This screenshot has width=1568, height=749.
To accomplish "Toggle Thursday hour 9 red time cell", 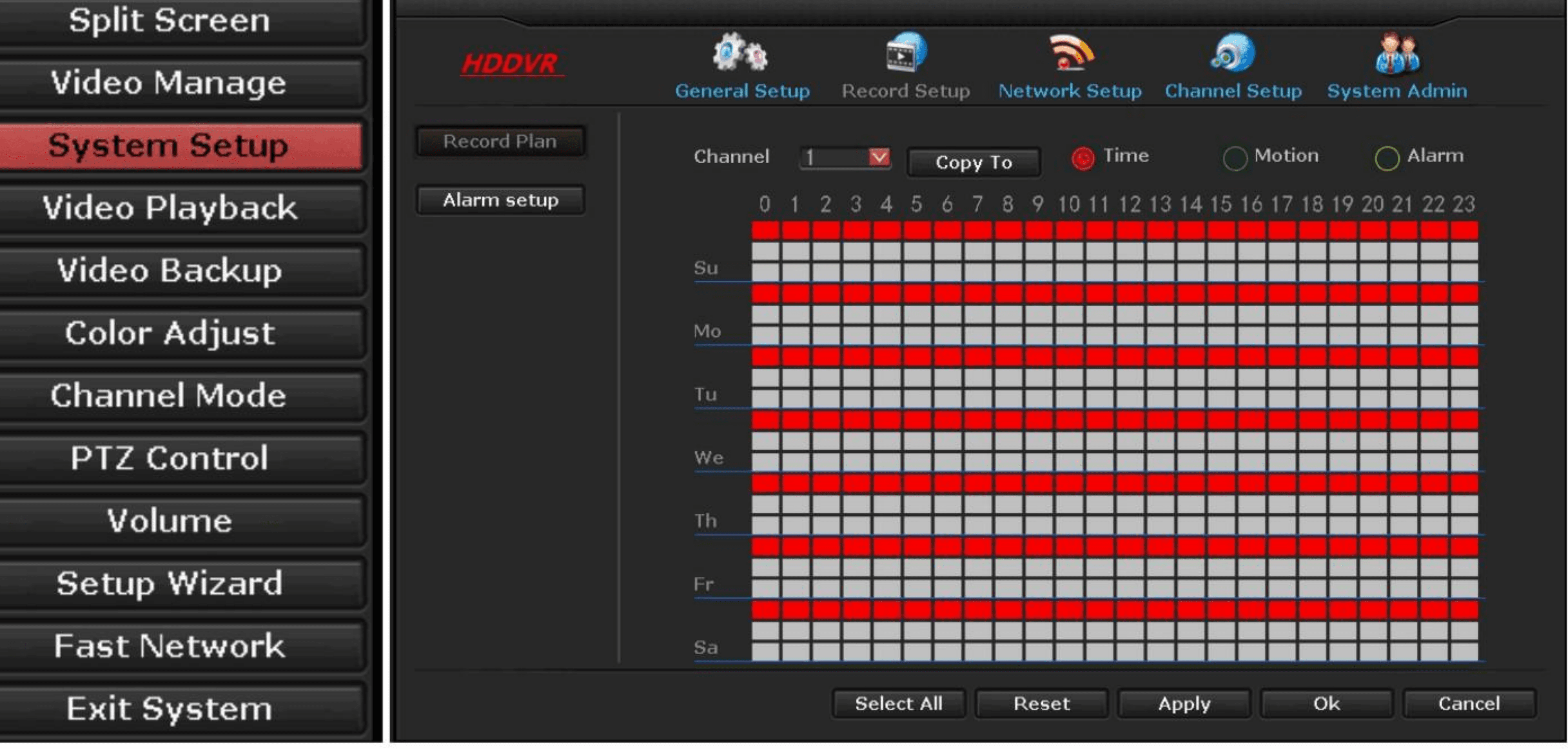I will click(1039, 484).
